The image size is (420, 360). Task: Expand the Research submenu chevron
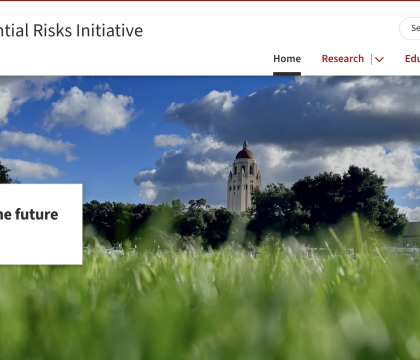click(379, 59)
